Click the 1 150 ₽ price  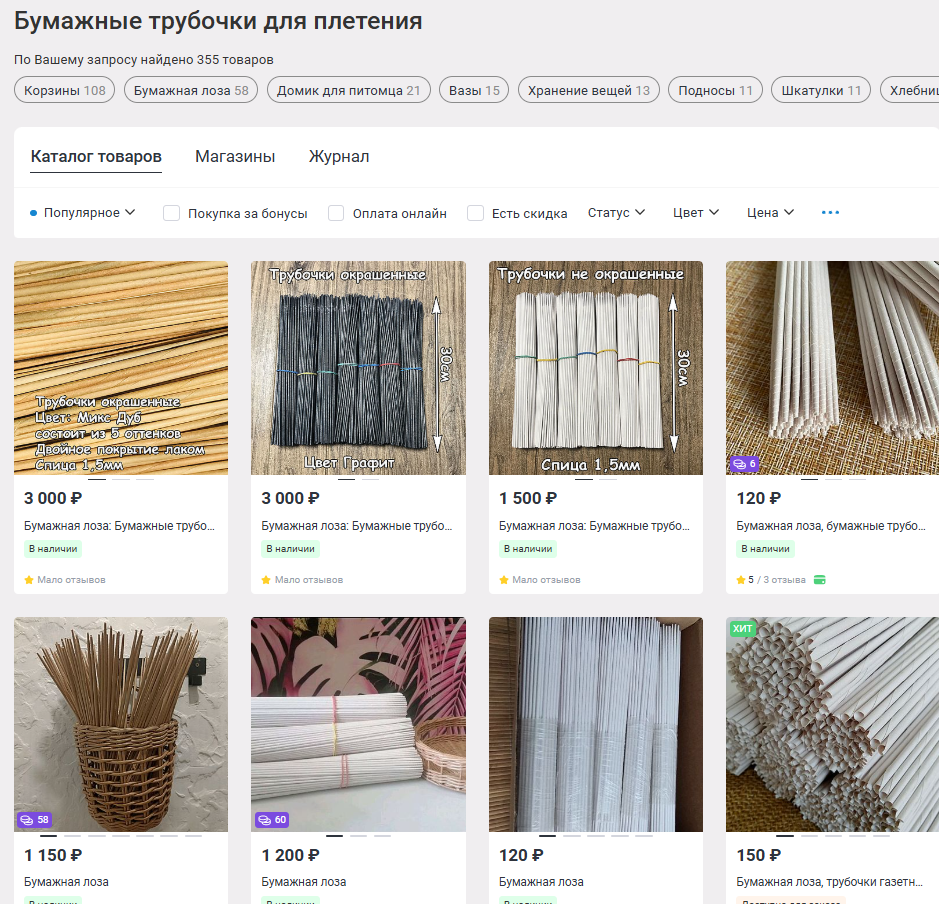coord(53,855)
